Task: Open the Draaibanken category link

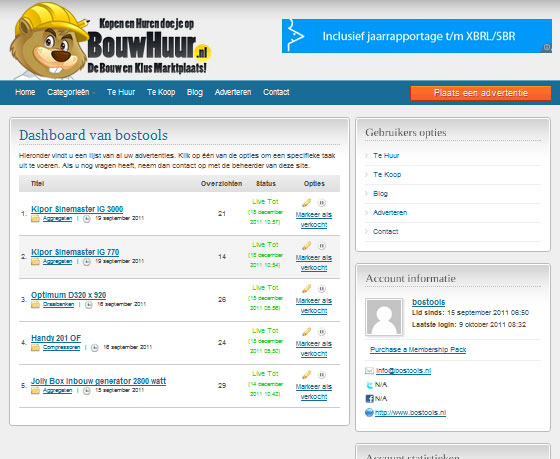Action: coord(59,305)
